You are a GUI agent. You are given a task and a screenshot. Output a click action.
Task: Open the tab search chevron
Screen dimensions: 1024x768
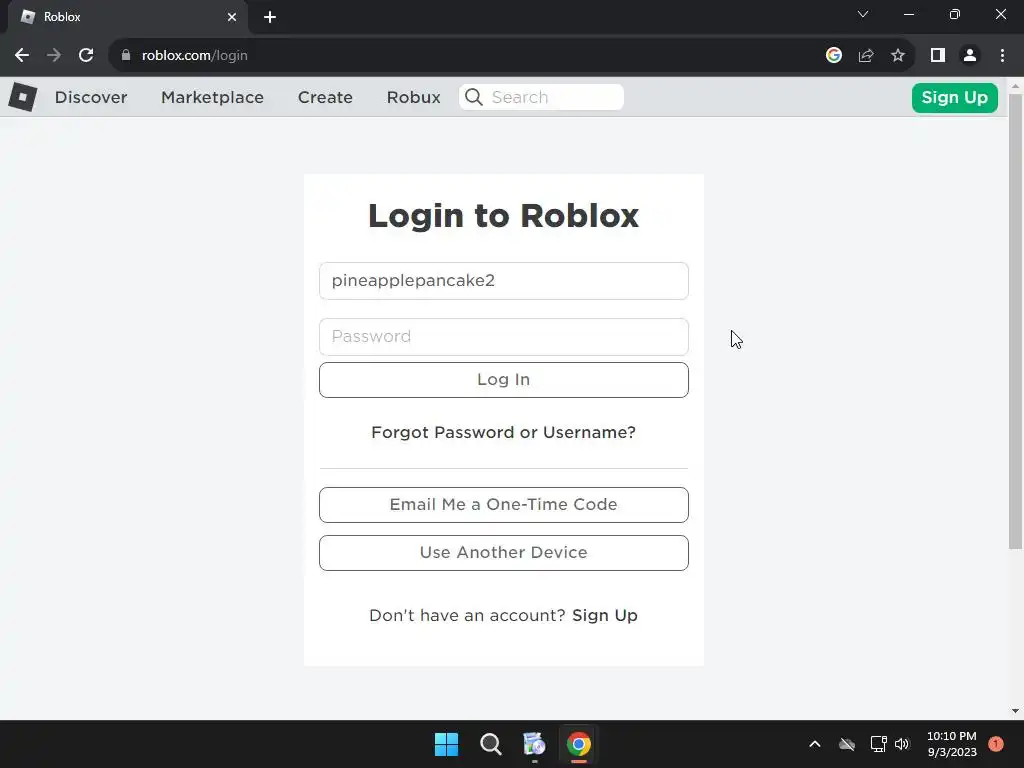coord(863,14)
